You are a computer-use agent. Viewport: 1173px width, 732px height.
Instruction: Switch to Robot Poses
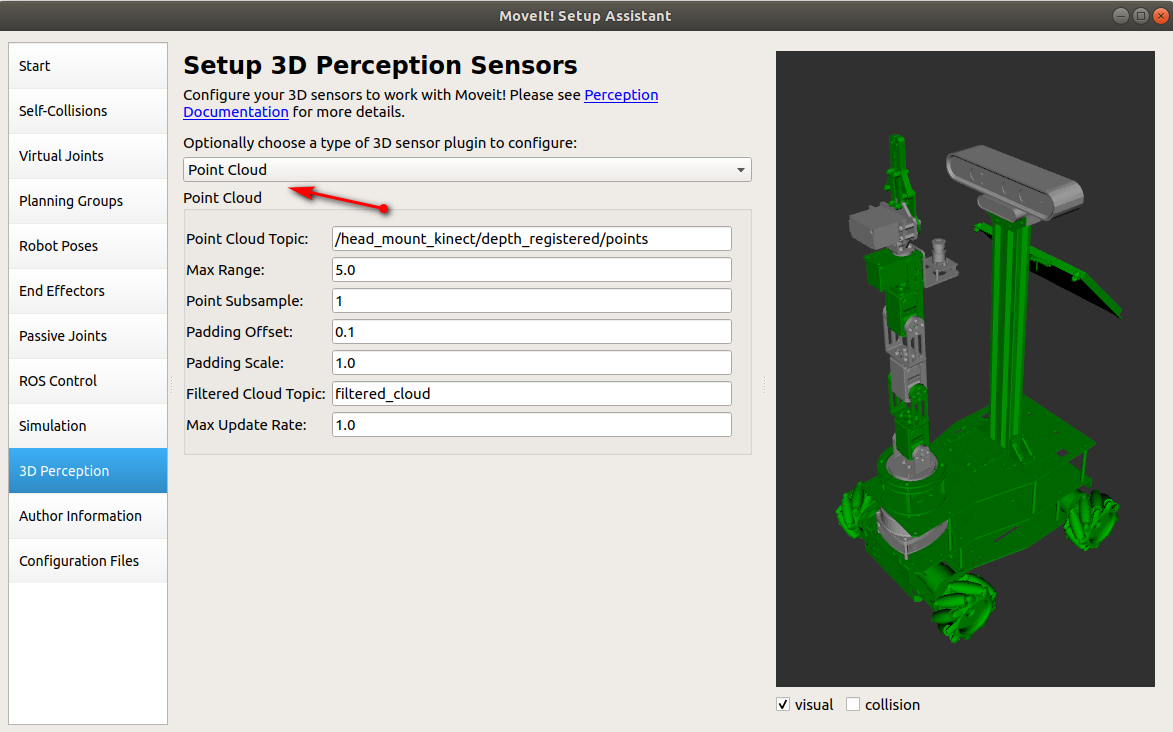click(88, 245)
